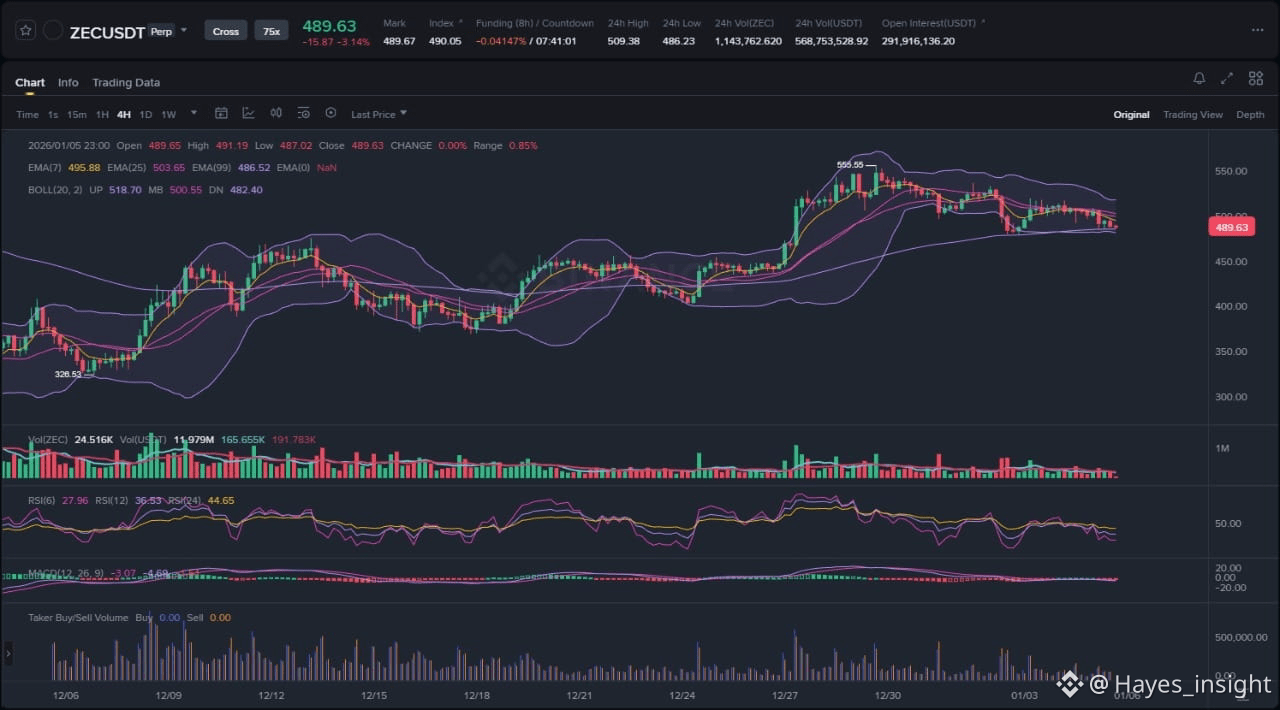The height and width of the screenshot is (710, 1280).
Task: Change the Cross margin mode
Action: point(226,31)
